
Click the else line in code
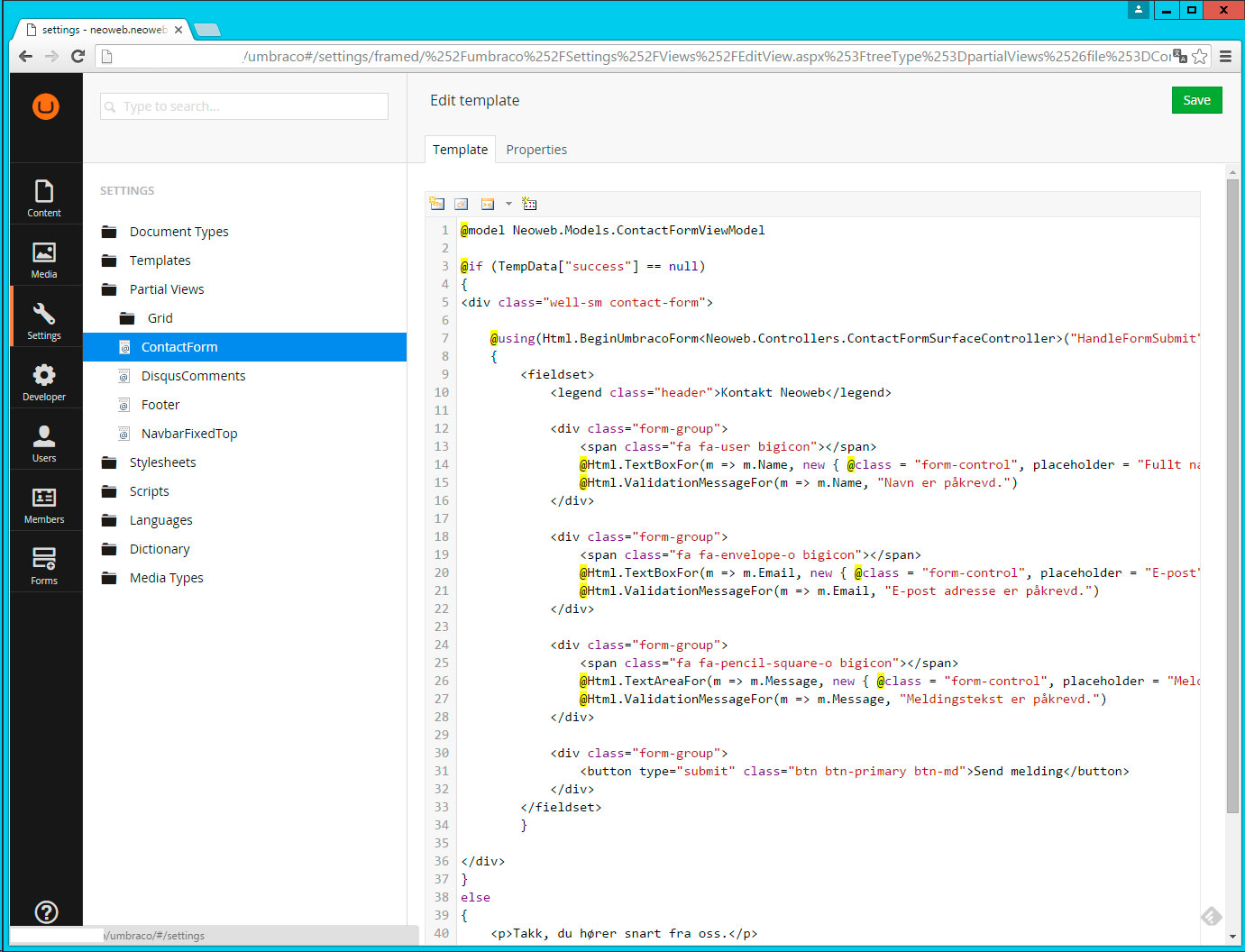475,897
